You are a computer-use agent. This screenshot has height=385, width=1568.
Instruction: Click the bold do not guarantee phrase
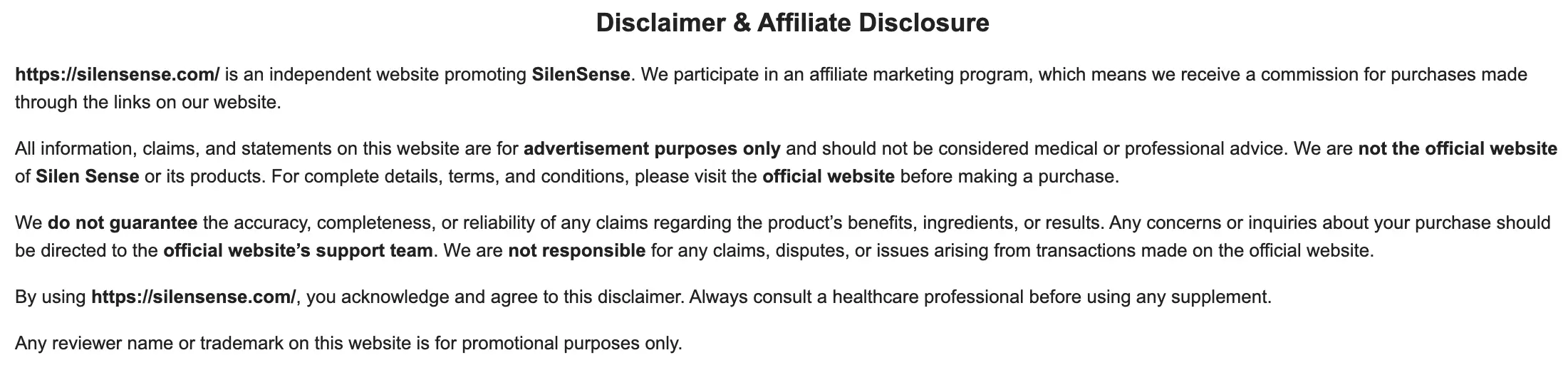pyautogui.click(x=123, y=222)
